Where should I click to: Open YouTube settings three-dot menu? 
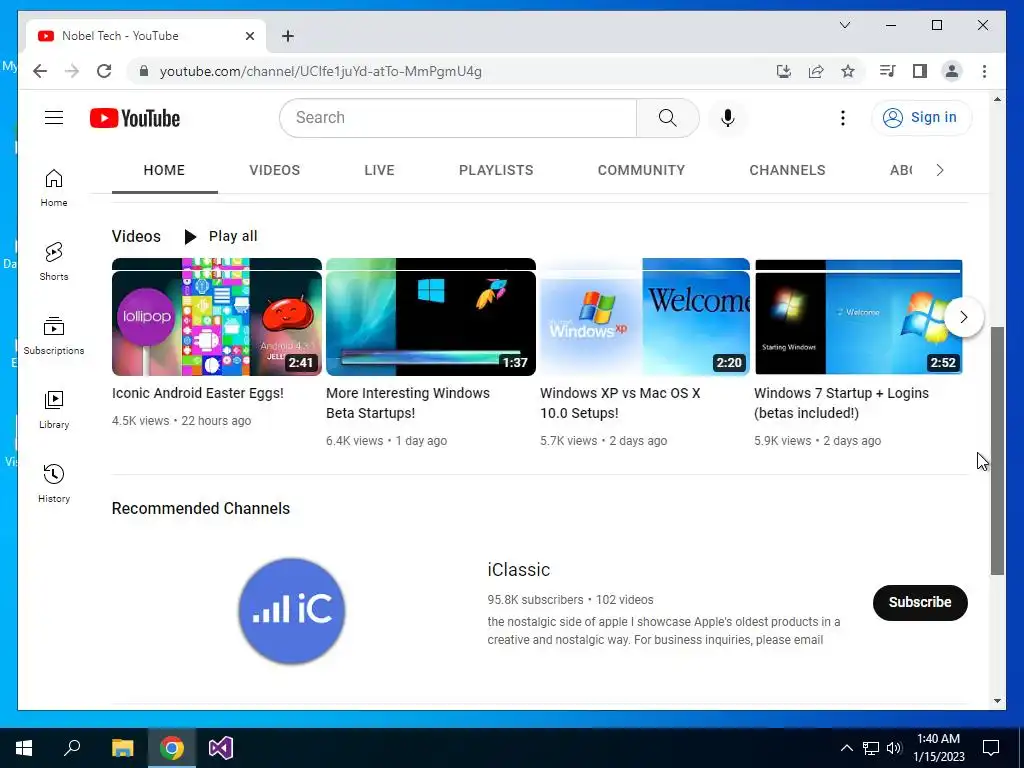click(842, 118)
